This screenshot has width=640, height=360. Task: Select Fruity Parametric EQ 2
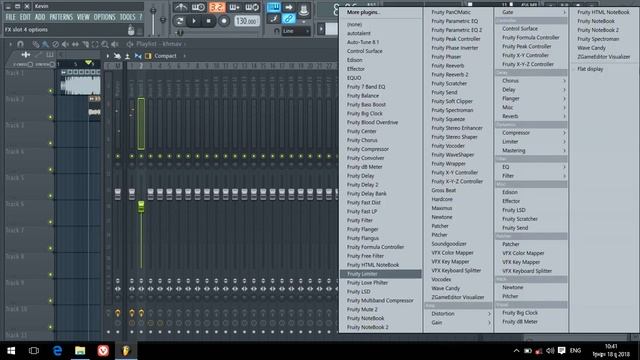click(x=458, y=30)
